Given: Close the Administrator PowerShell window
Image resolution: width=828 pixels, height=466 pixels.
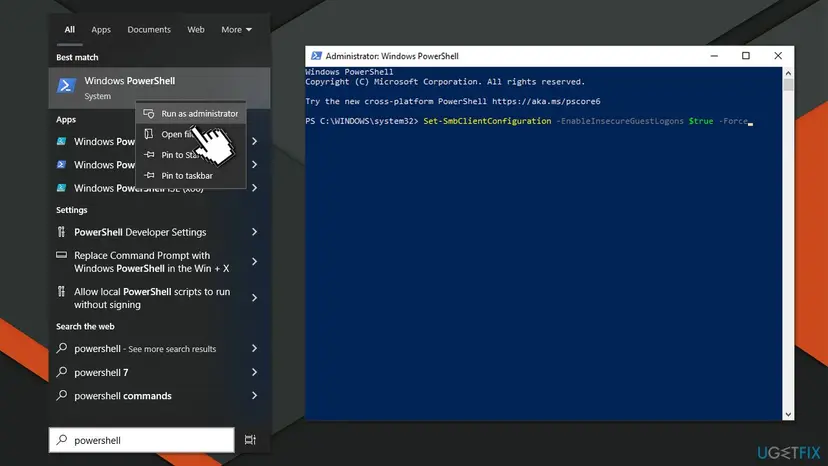Looking at the screenshot, I should tap(778, 56).
